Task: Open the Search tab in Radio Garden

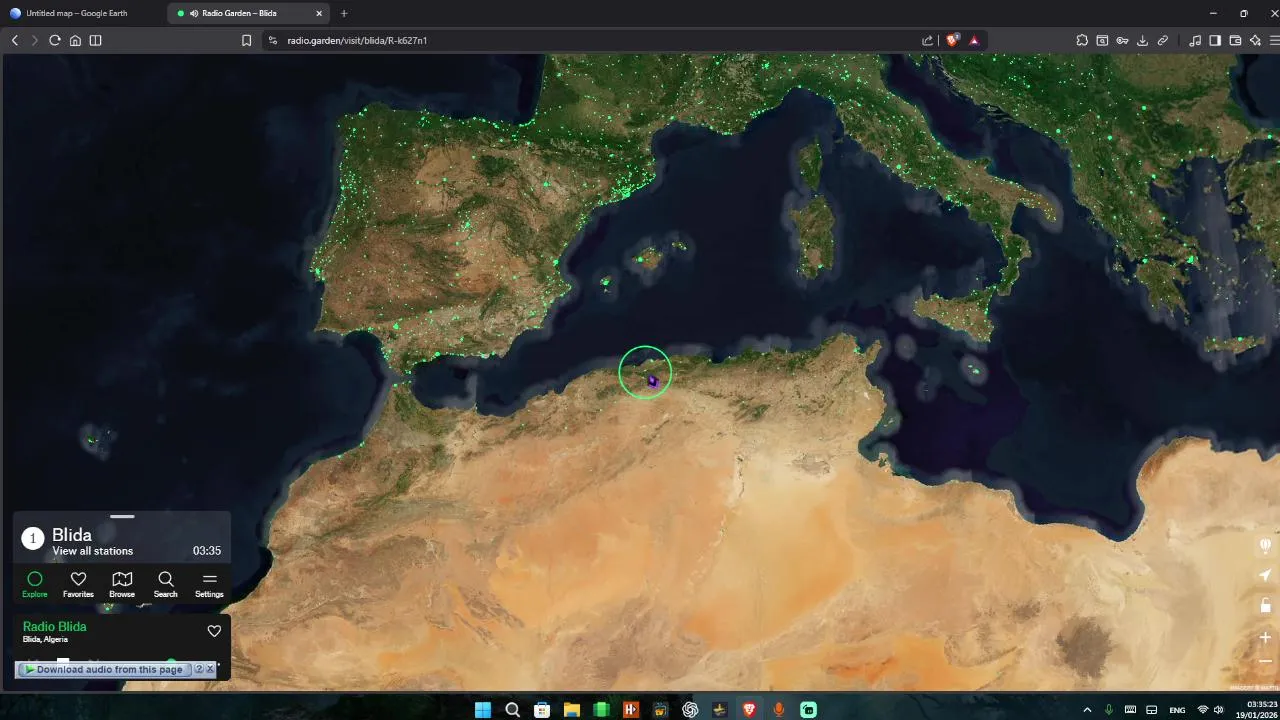Action: point(166,584)
